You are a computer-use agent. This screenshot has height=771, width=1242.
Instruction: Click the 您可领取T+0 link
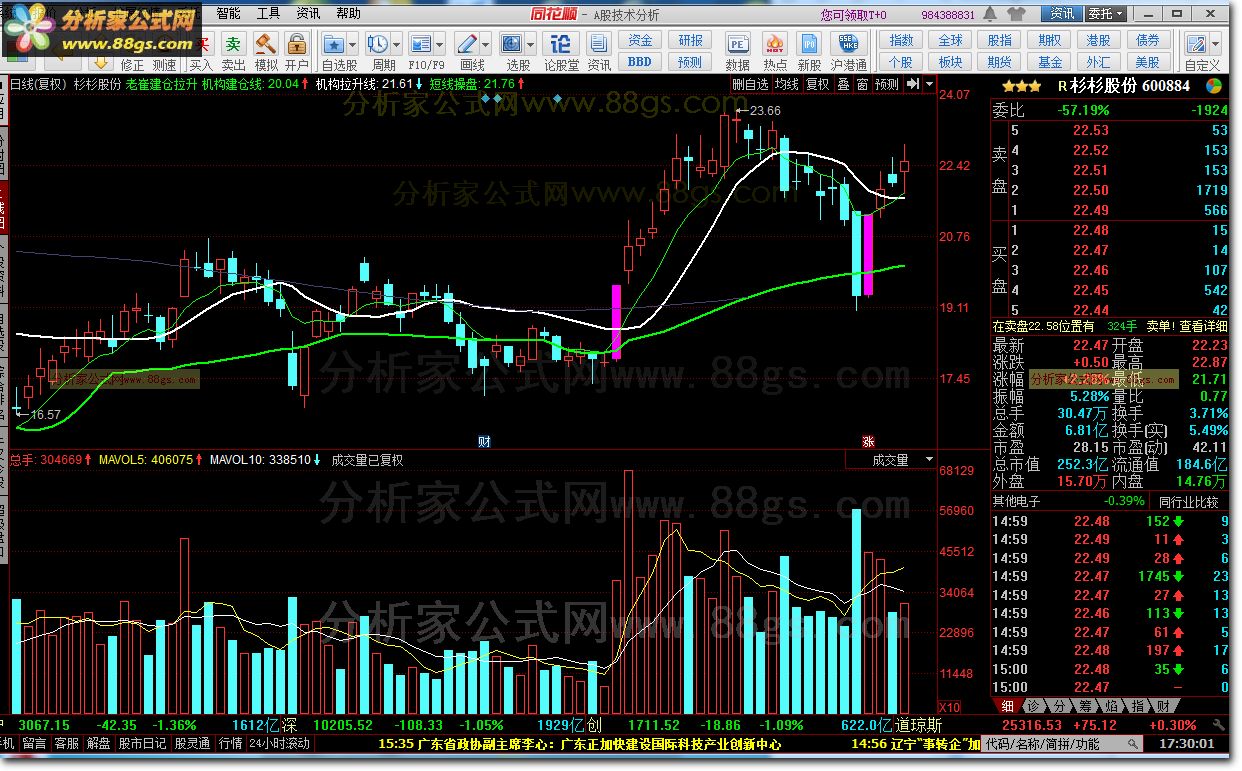(x=853, y=15)
